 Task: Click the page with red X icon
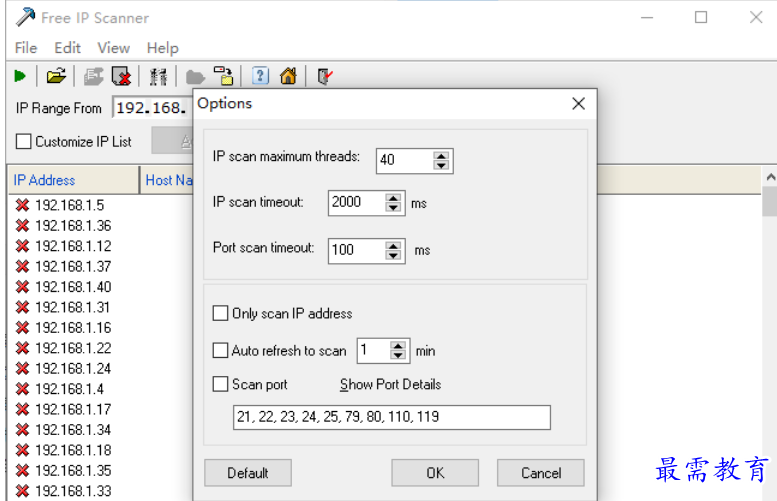tap(121, 76)
